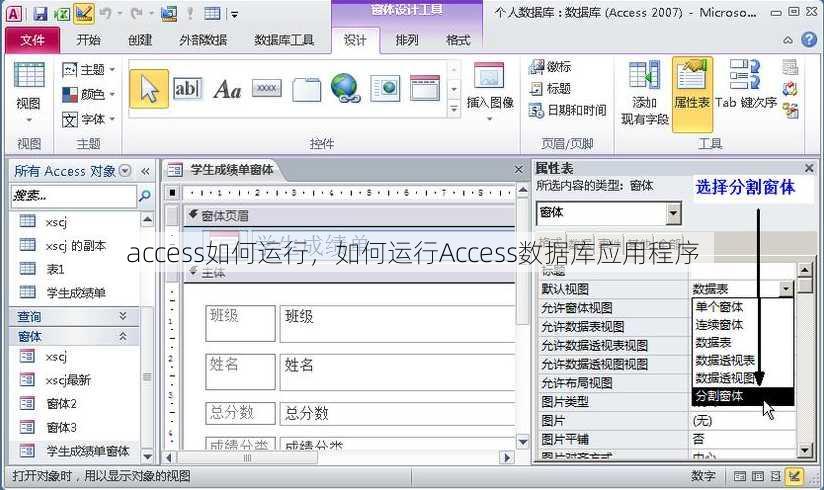Select the pointer selection tool control

click(x=149, y=88)
